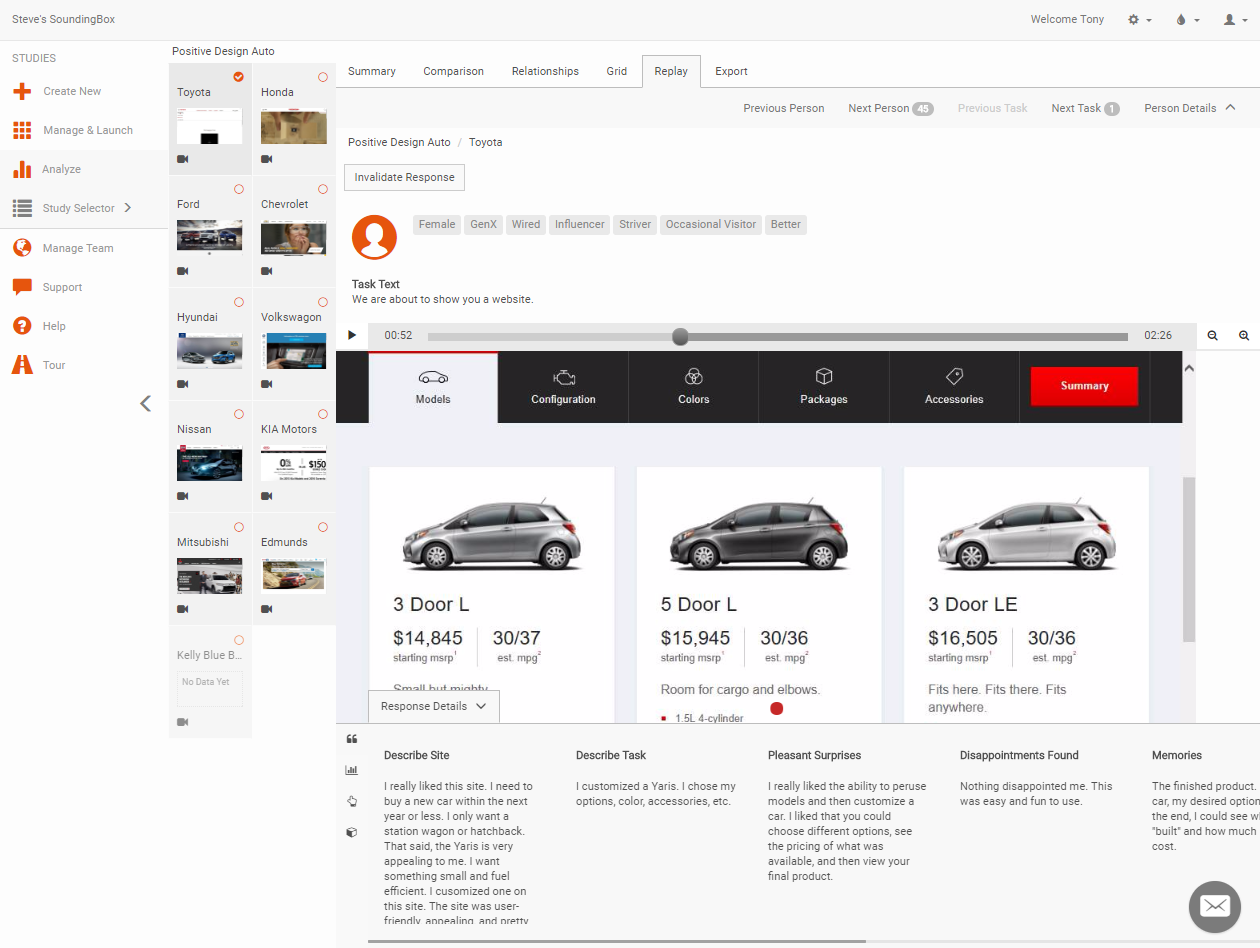
Task: Click the video camera icon under Nissan
Action: [183, 496]
